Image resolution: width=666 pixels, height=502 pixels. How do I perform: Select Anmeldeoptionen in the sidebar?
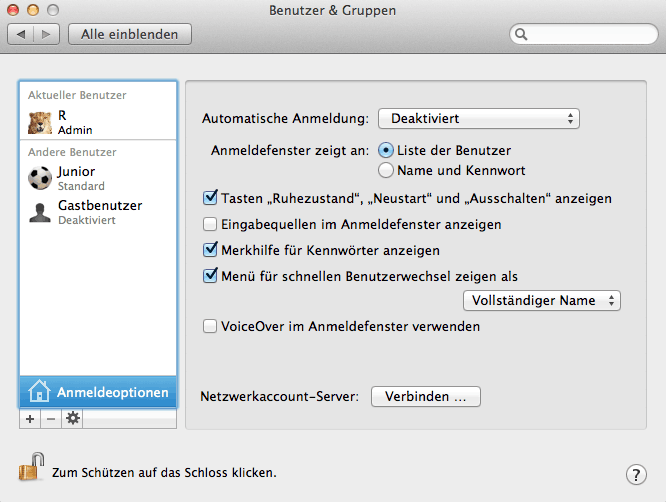(x=98, y=390)
